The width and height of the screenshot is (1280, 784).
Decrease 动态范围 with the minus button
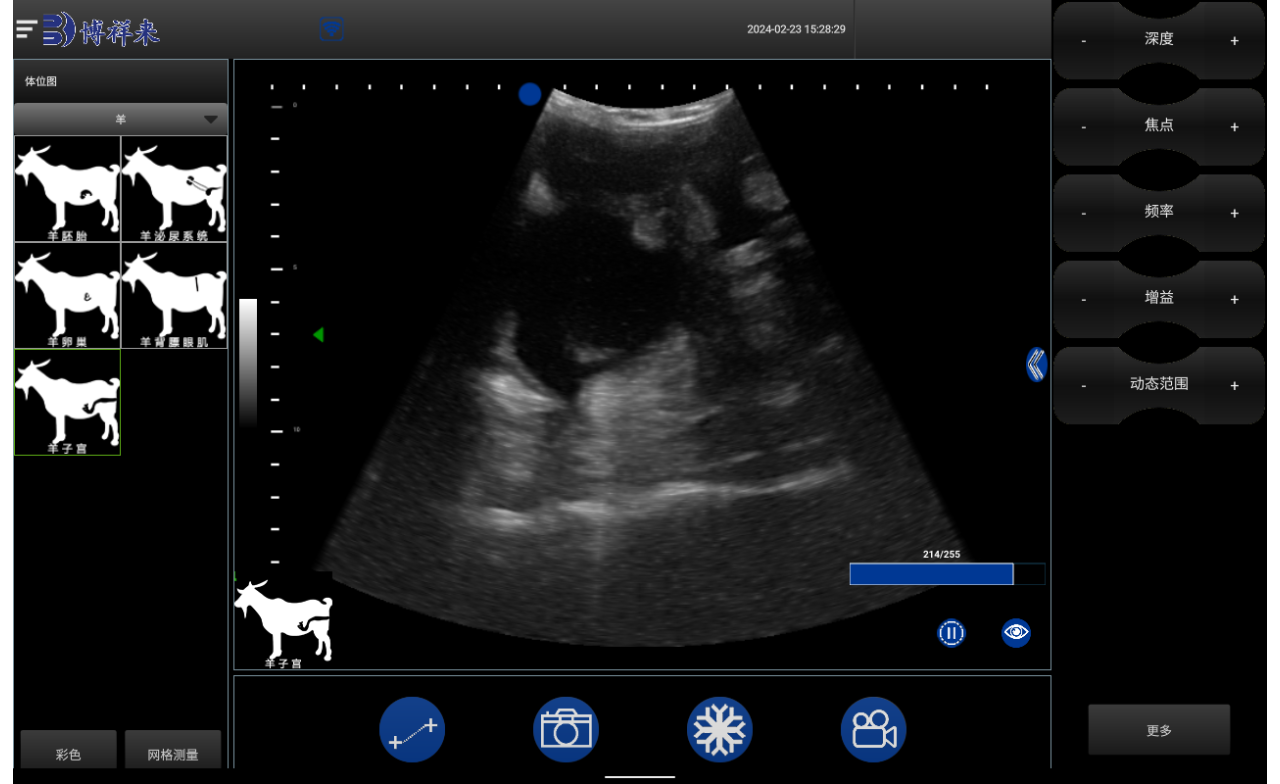[x=1084, y=385]
